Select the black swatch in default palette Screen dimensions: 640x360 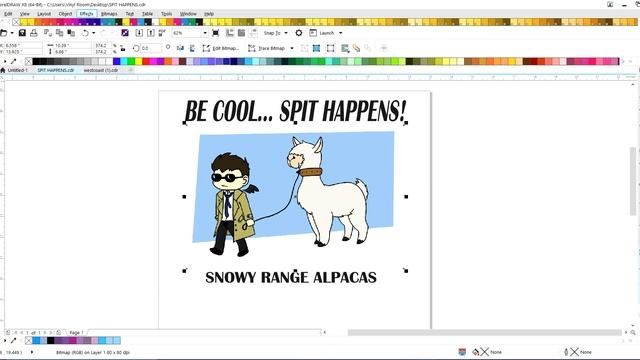click(36, 62)
